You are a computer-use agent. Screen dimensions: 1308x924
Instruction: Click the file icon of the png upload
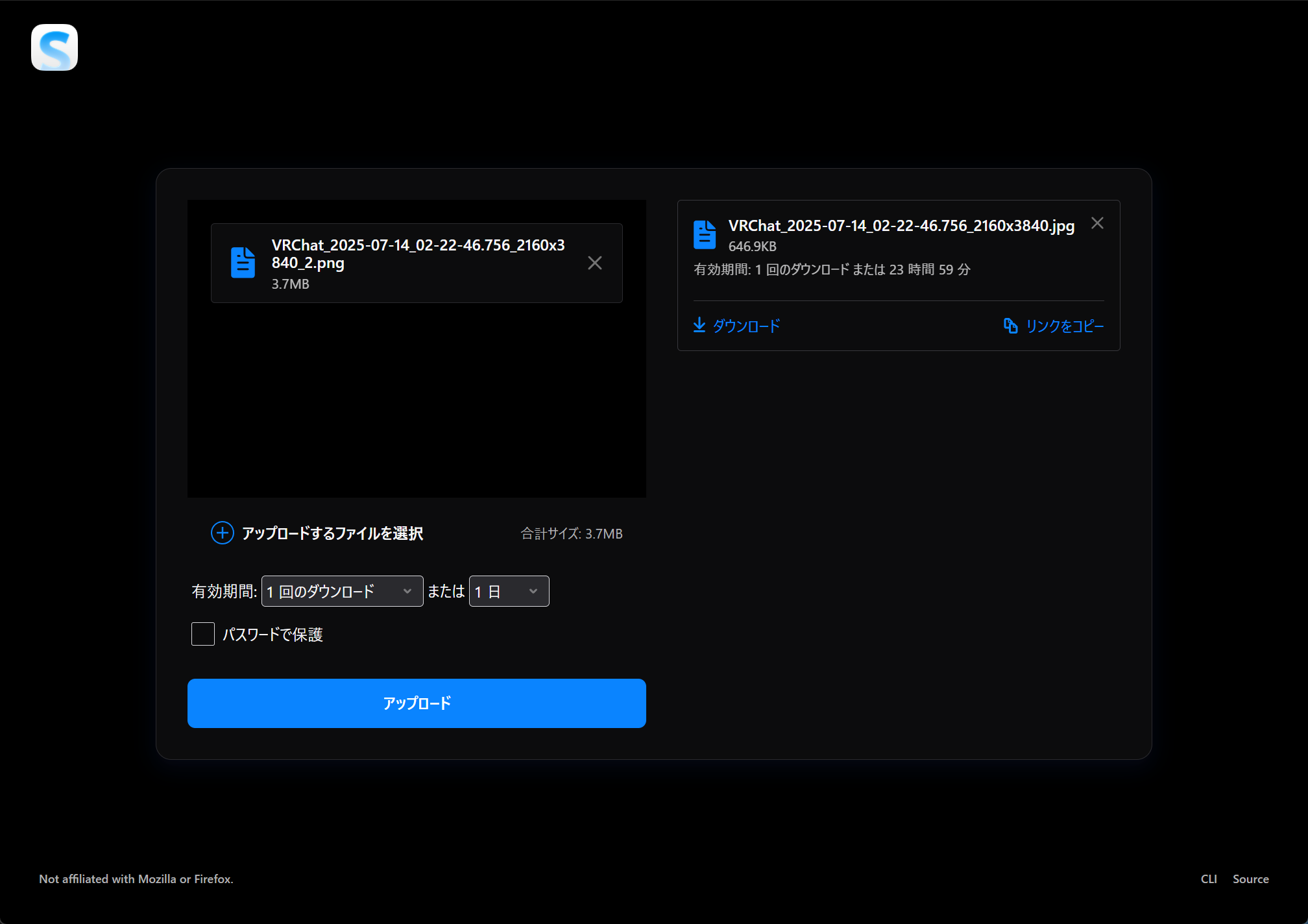[243, 263]
